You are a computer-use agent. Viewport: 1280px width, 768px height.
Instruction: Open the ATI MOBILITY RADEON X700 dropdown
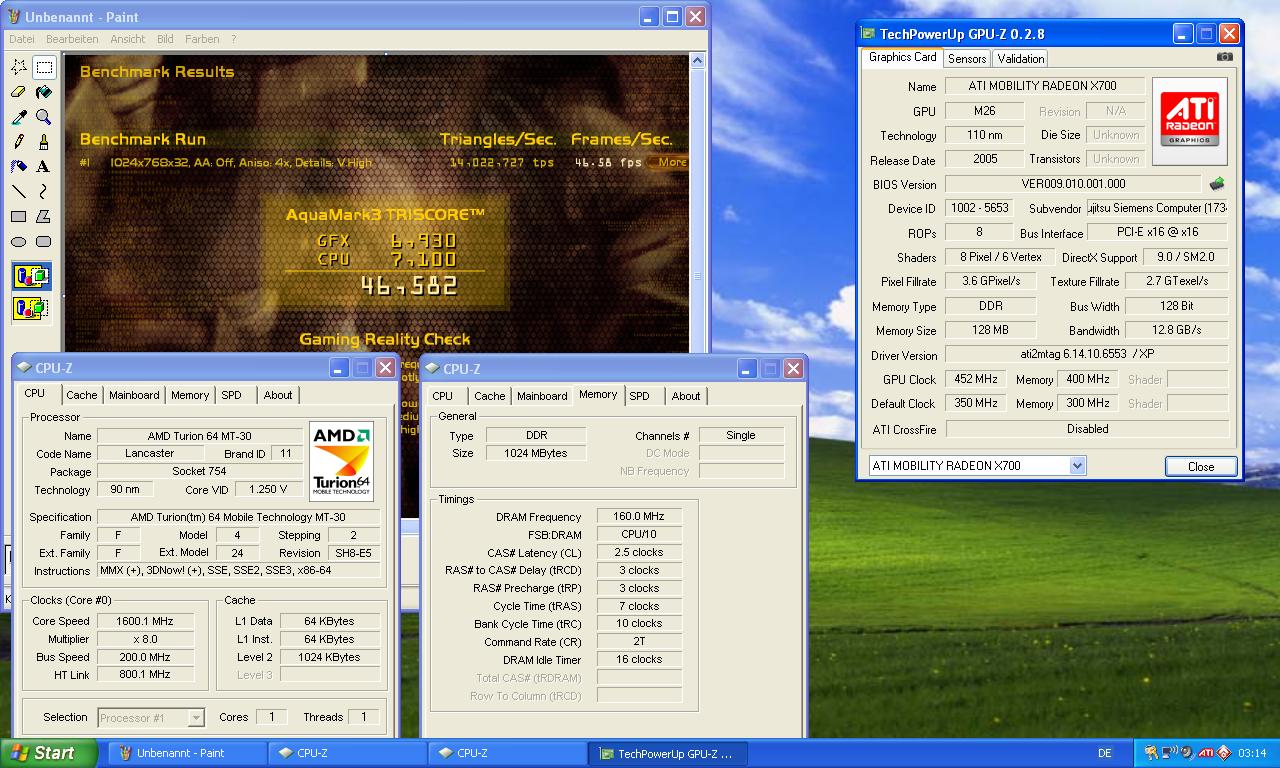coord(976,466)
